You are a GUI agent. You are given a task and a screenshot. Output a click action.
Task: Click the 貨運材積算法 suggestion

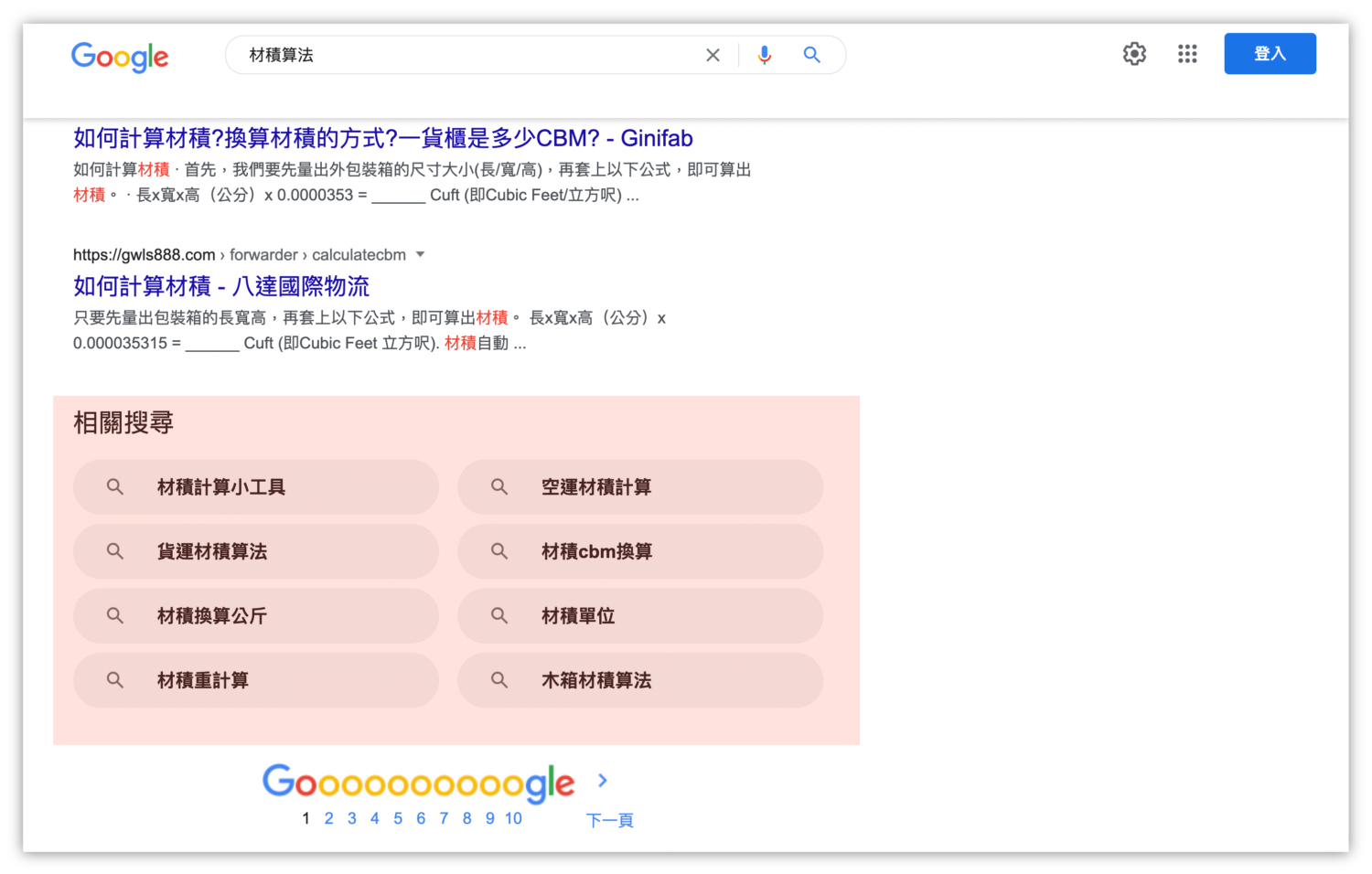211,551
